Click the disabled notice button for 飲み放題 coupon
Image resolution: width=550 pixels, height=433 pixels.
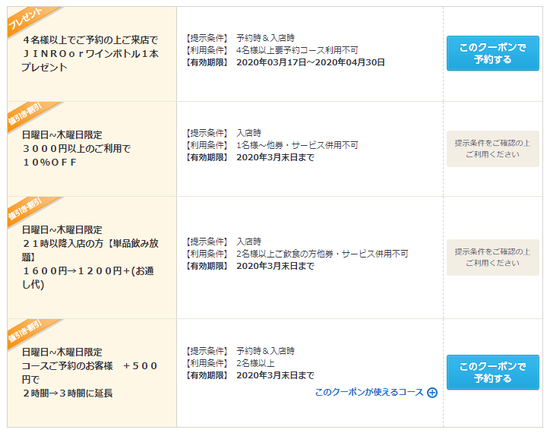pos(492,257)
